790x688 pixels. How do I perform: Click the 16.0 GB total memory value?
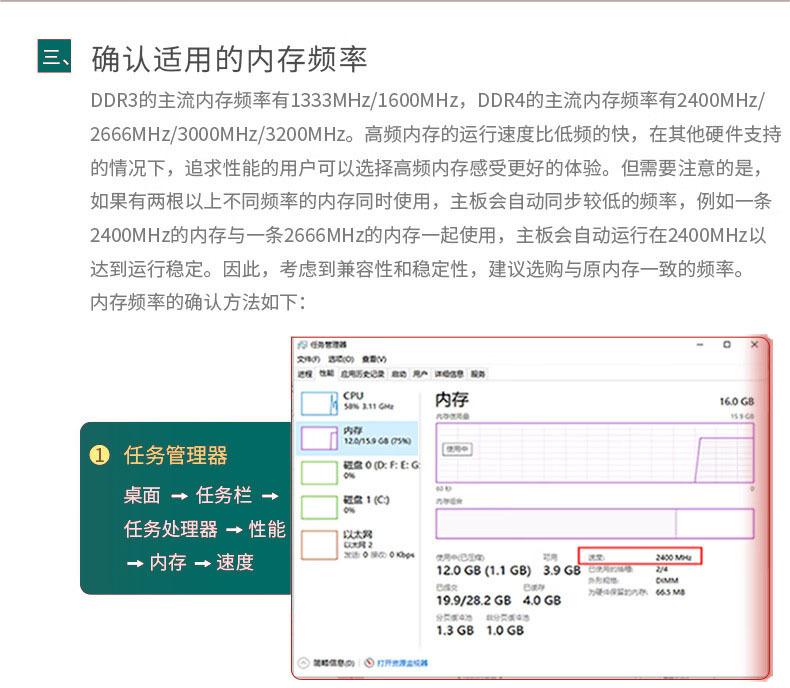(737, 401)
